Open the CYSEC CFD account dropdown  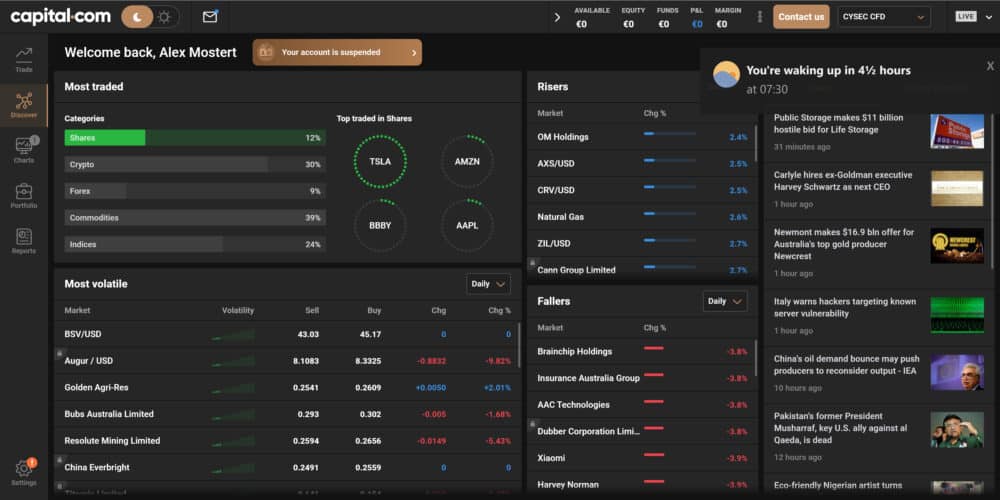pyautogui.click(x=884, y=17)
